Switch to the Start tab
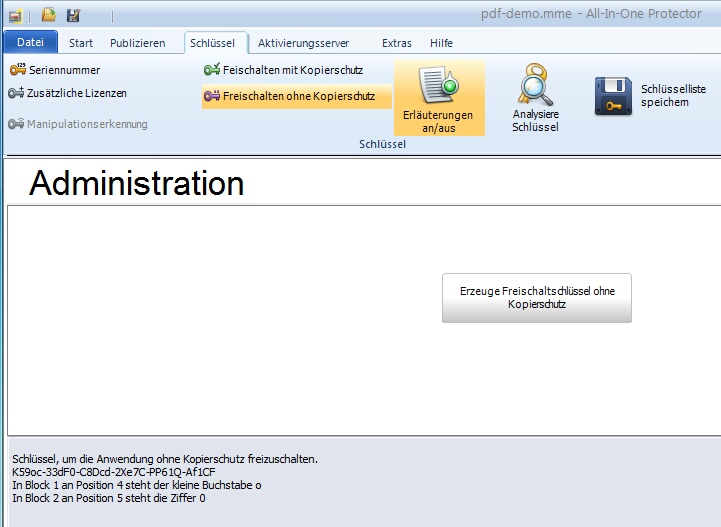Screen dimensions: 721x527 (x=81, y=43)
